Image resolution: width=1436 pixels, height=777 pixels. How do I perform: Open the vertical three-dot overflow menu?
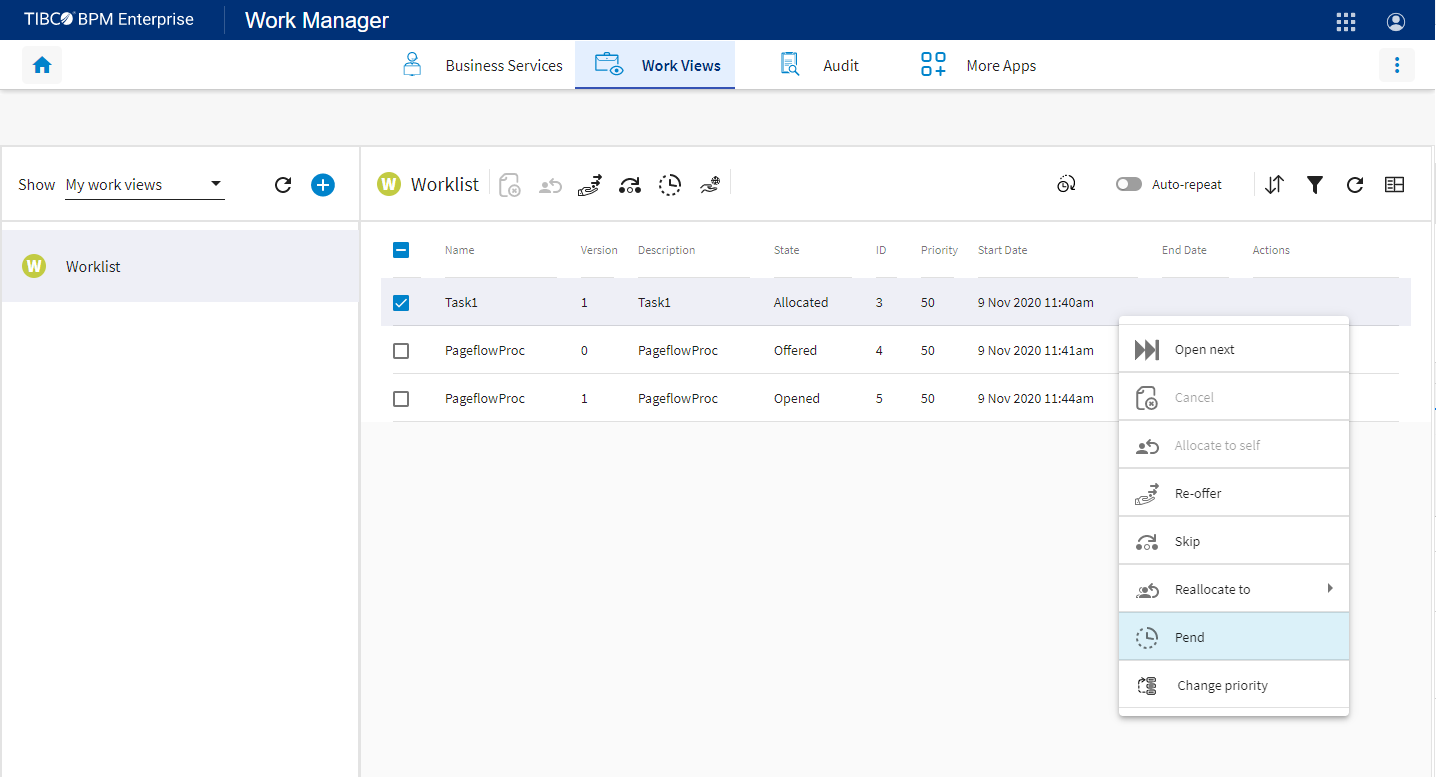click(1396, 65)
